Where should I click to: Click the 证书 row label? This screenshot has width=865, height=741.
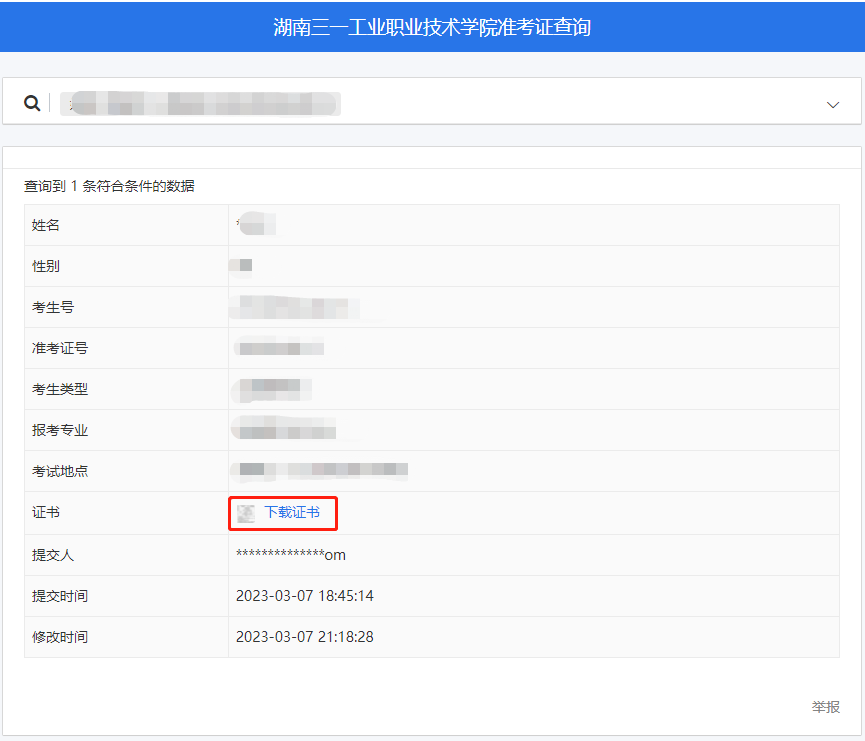(x=46, y=512)
